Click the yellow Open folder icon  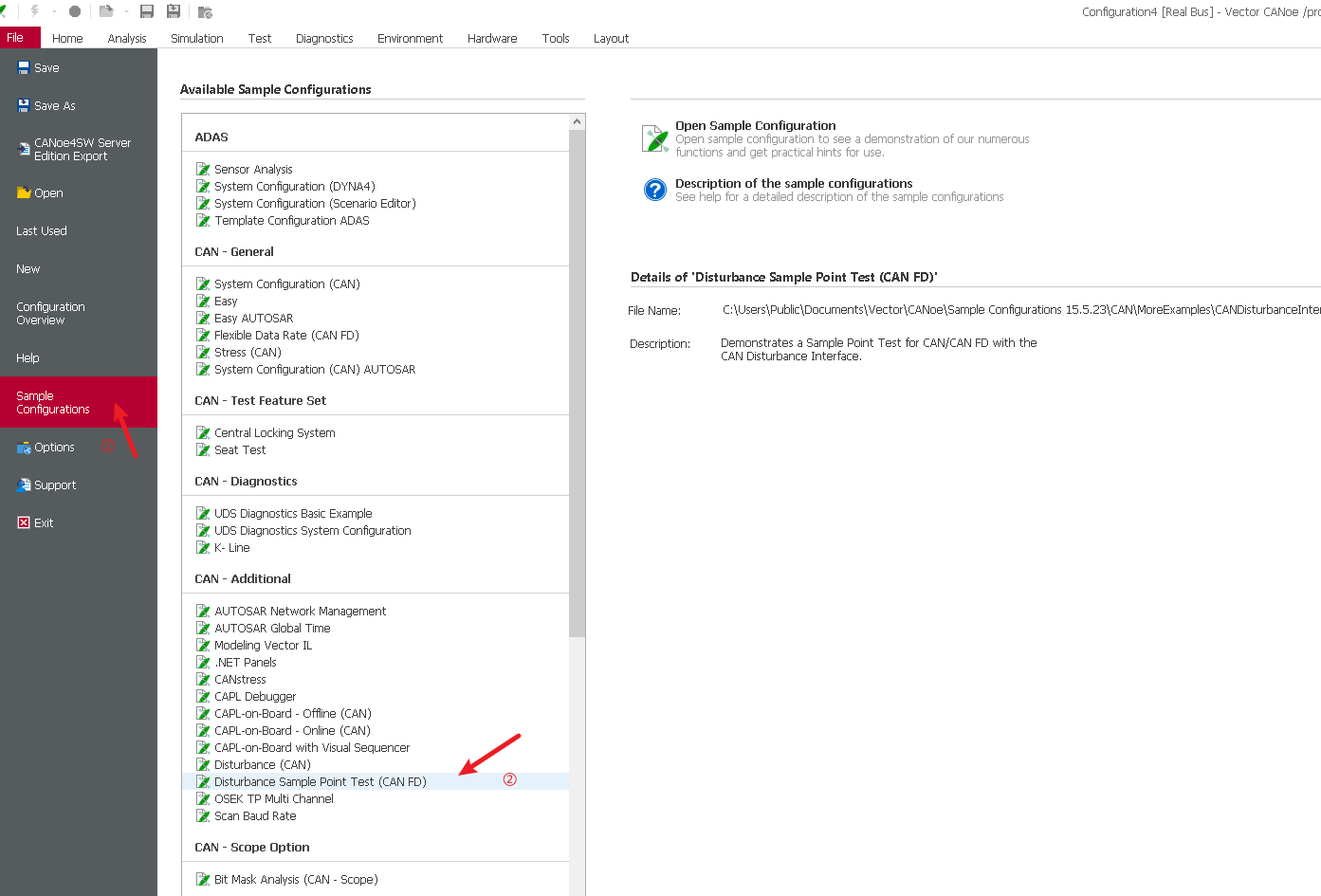24,193
